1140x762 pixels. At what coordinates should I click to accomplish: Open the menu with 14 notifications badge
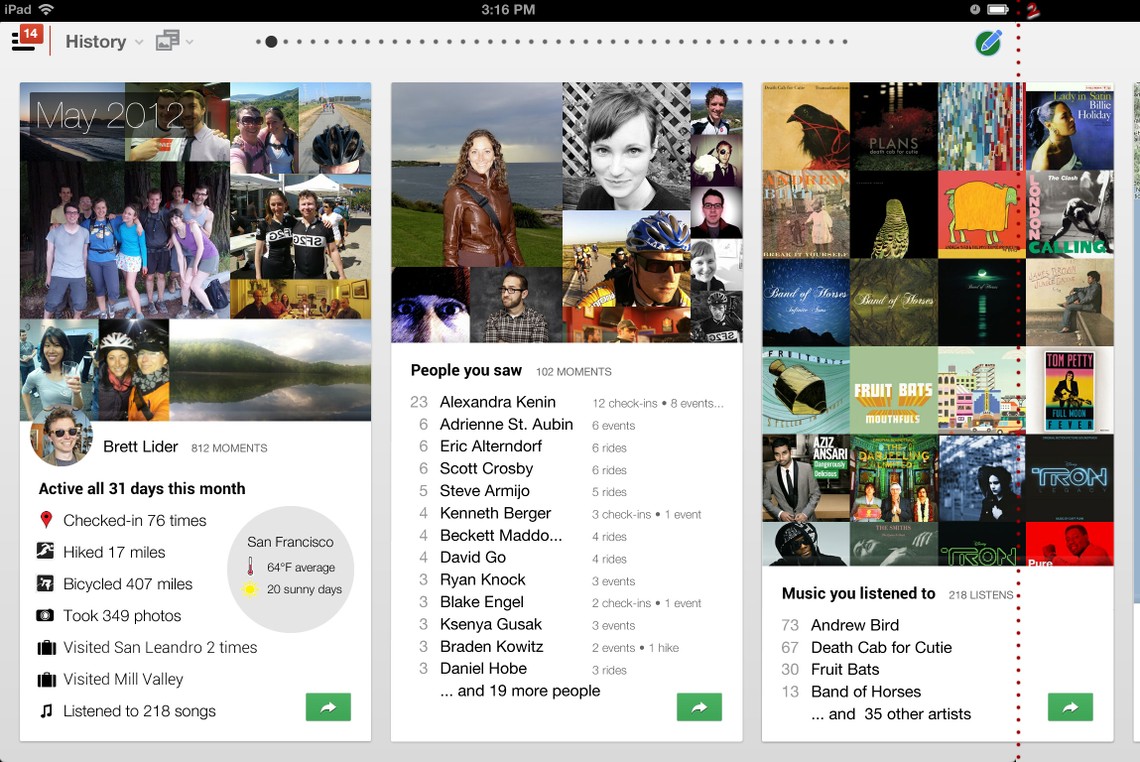click(x=25, y=39)
